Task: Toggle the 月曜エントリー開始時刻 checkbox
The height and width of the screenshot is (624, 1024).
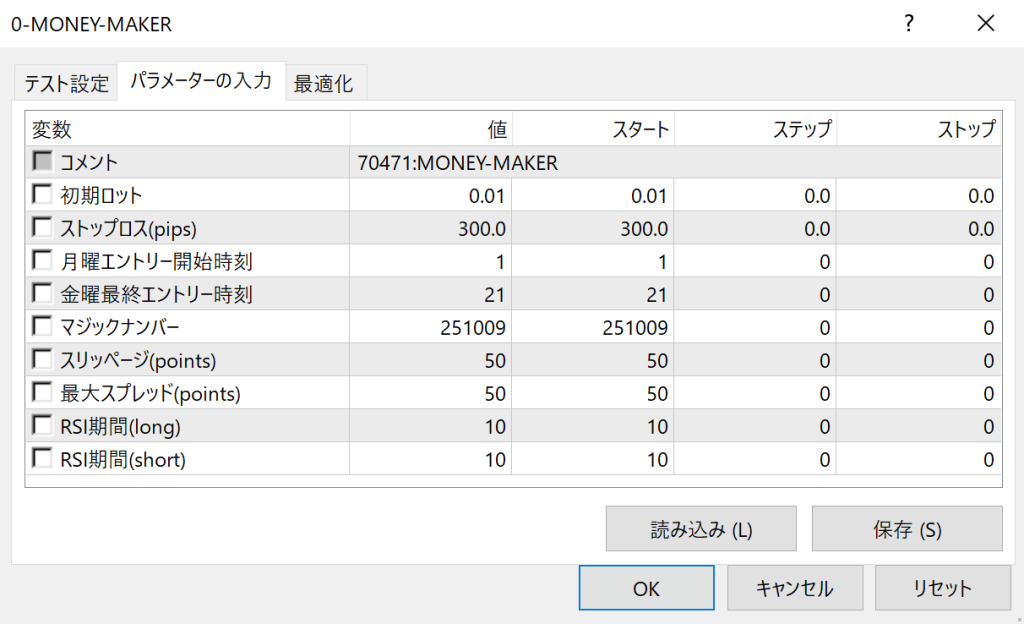Action: pos(42,260)
